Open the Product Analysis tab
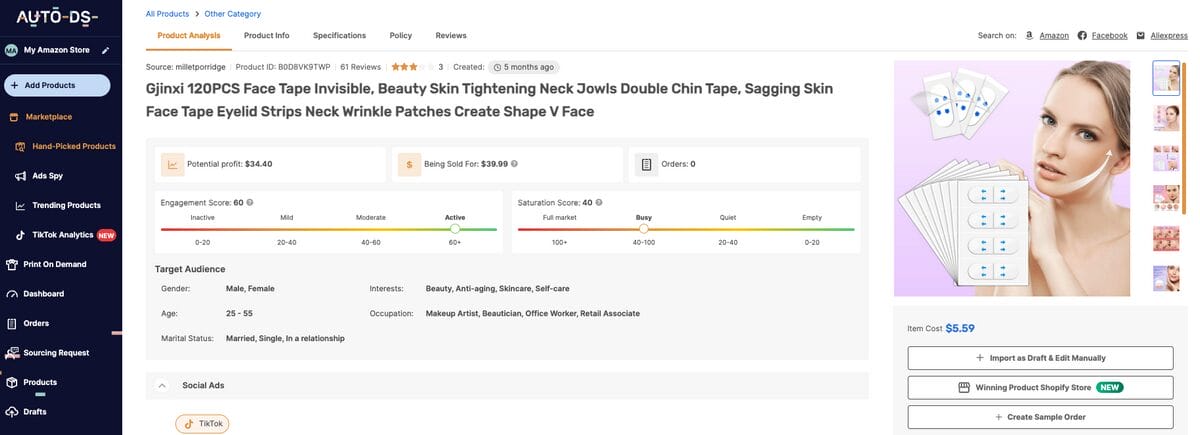This screenshot has height=435, width=1200. [x=189, y=36]
